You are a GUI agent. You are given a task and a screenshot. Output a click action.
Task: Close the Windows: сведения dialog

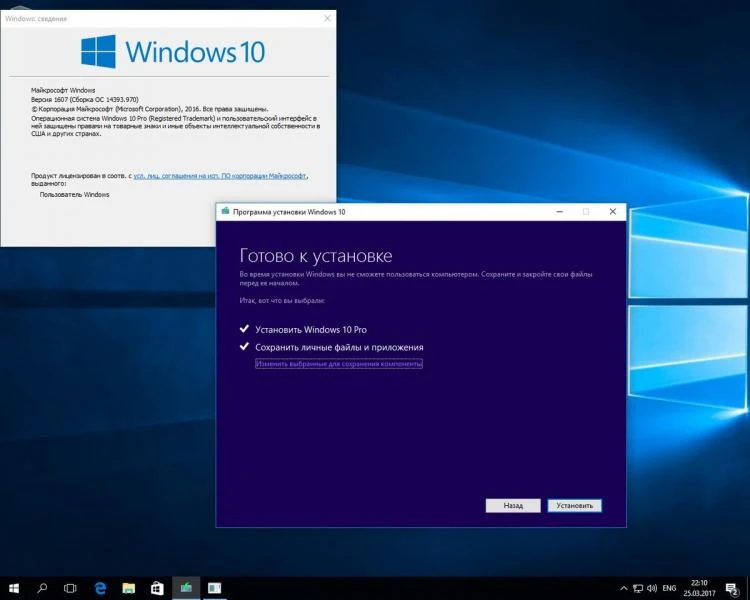[327, 18]
